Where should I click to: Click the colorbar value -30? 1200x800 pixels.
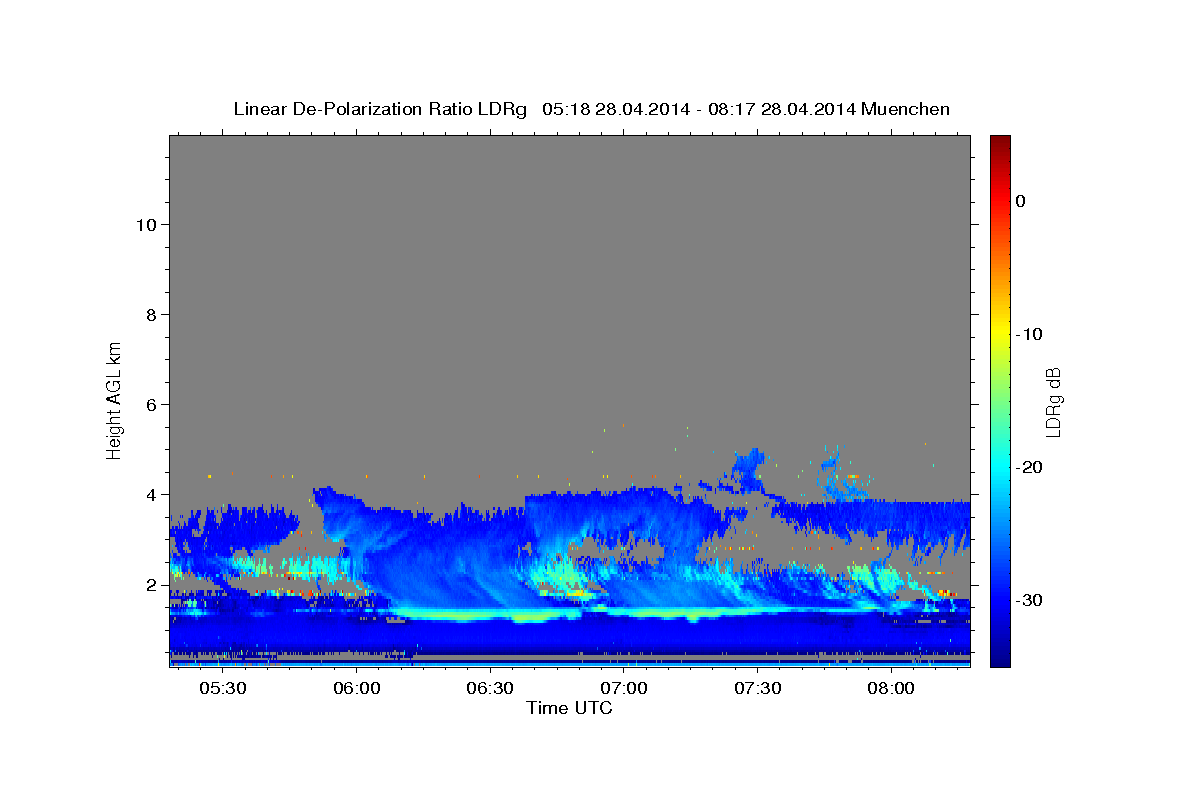point(1029,600)
